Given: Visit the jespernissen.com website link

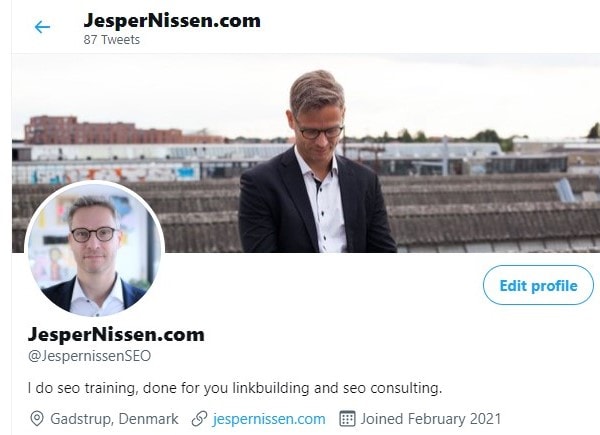Looking at the screenshot, I should point(269,419).
